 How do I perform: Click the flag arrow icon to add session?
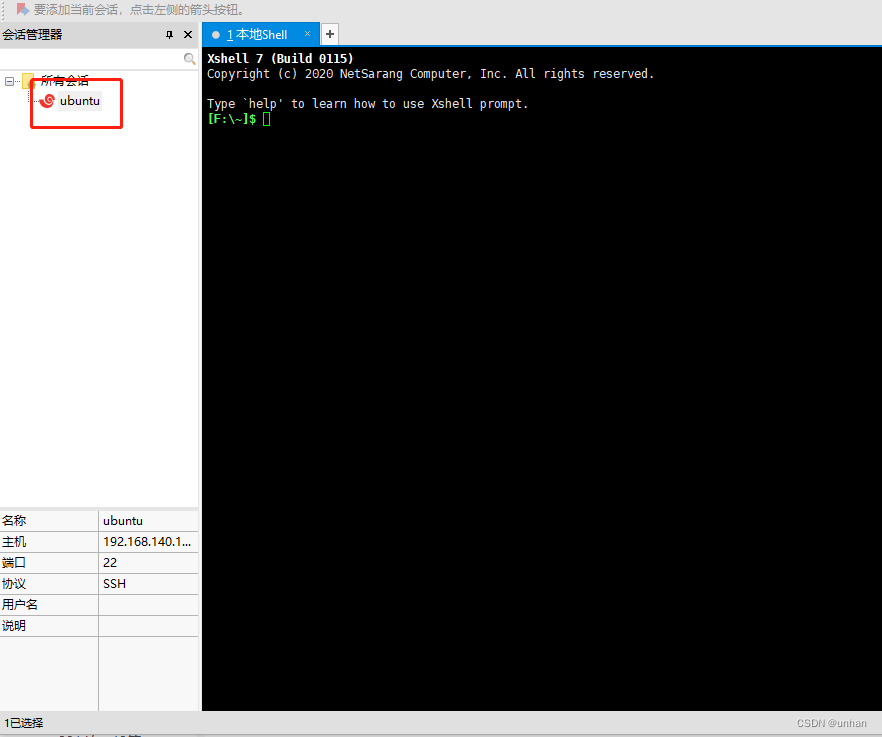coord(22,10)
